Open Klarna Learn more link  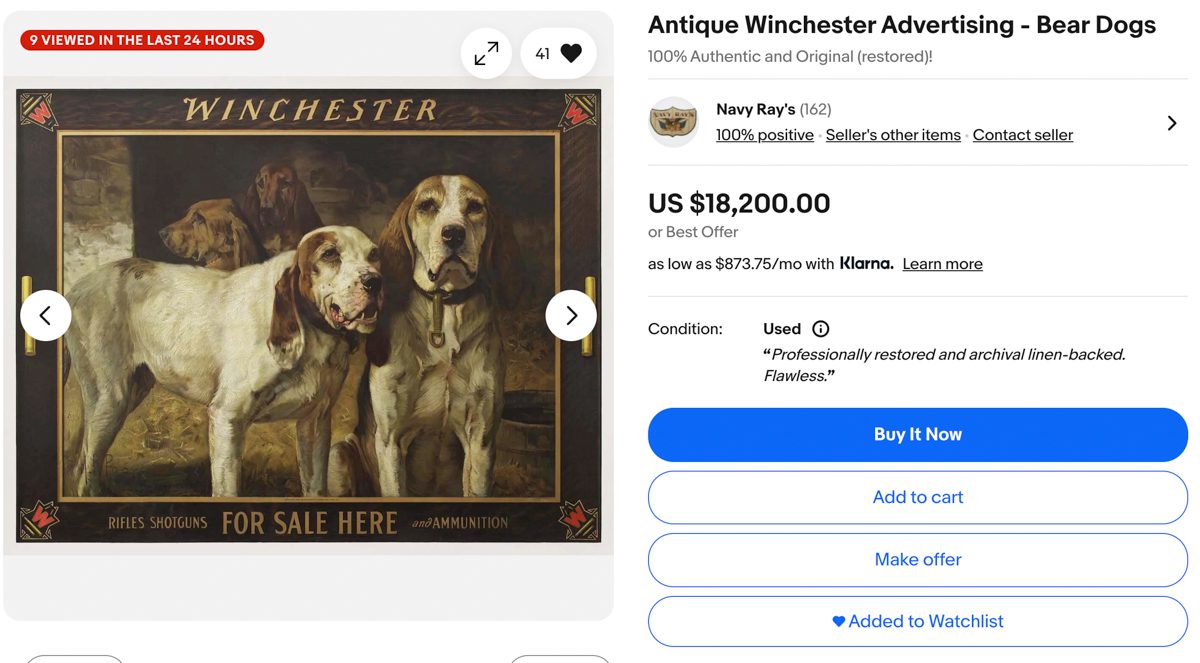[942, 264]
